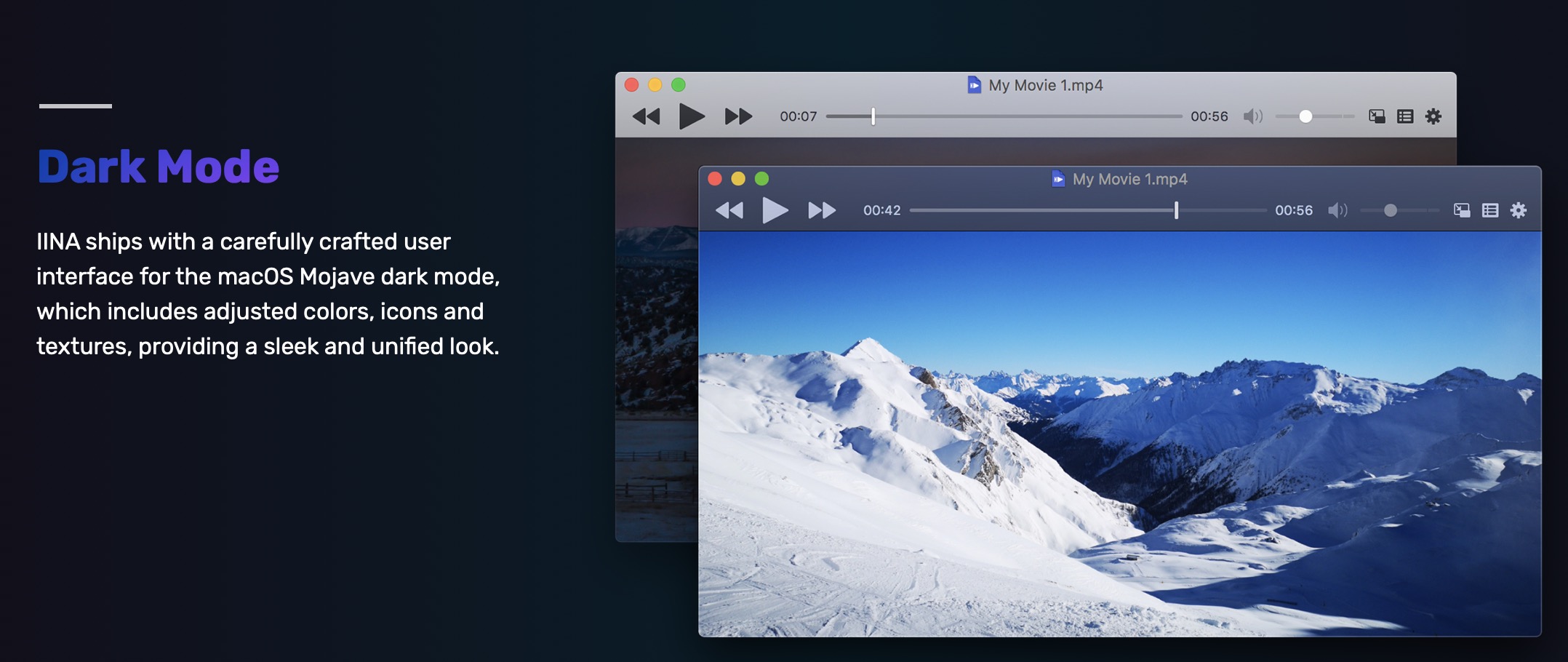Play the video in the front dark window
This screenshot has width=1568, height=662.
775,210
